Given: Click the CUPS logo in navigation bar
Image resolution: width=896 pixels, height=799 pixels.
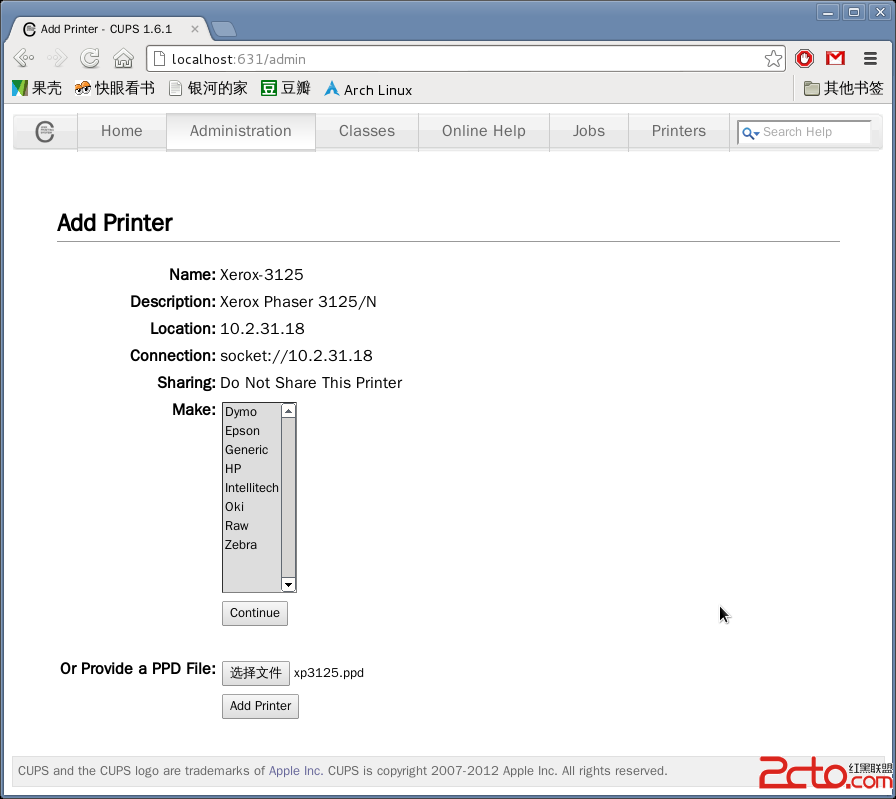Looking at the screenshot, I should point(45,131).
